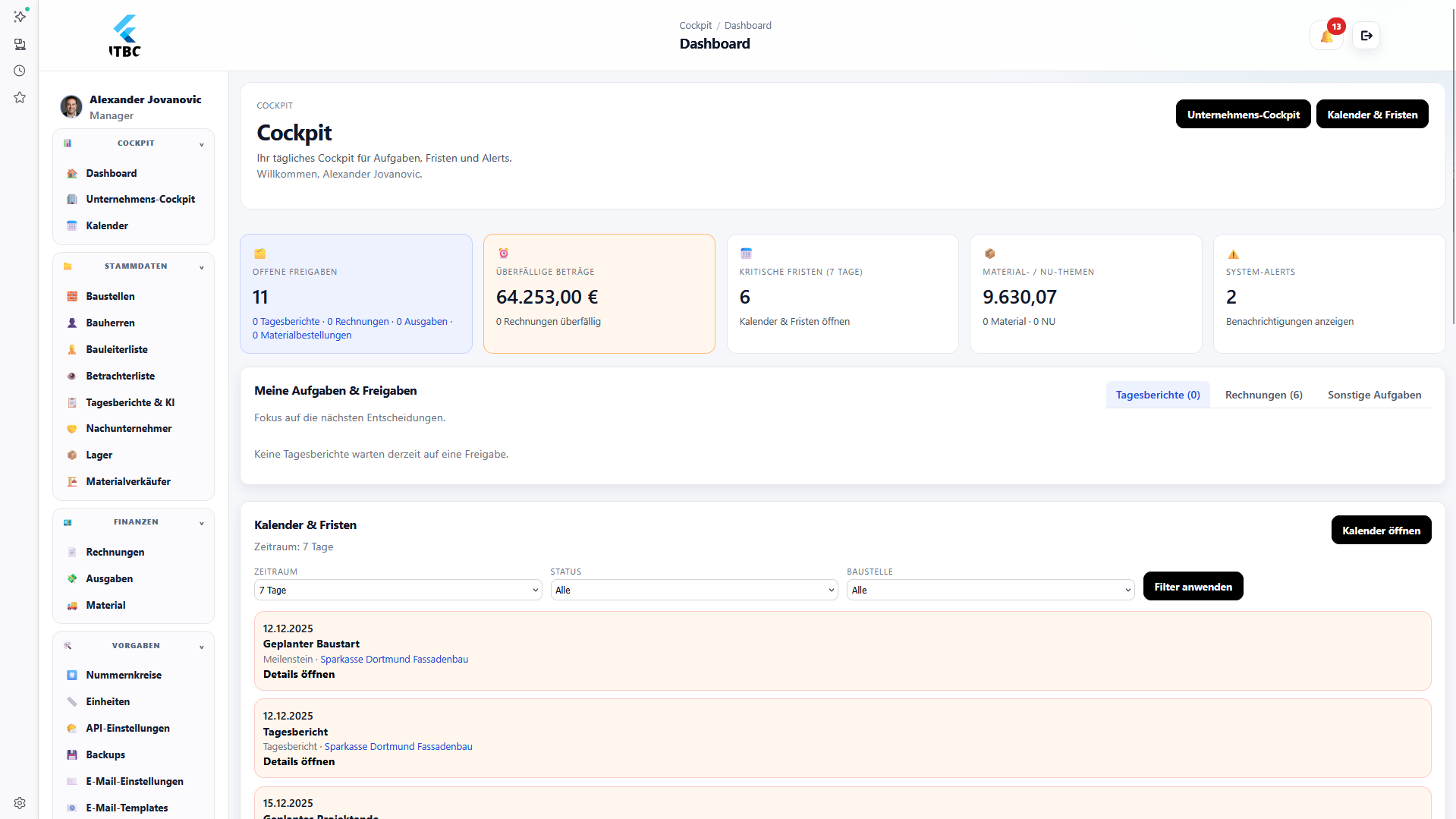The image size is (1456, 819).
Task: Click the settings gear at the bottom left
Action: tap(20, 802)
